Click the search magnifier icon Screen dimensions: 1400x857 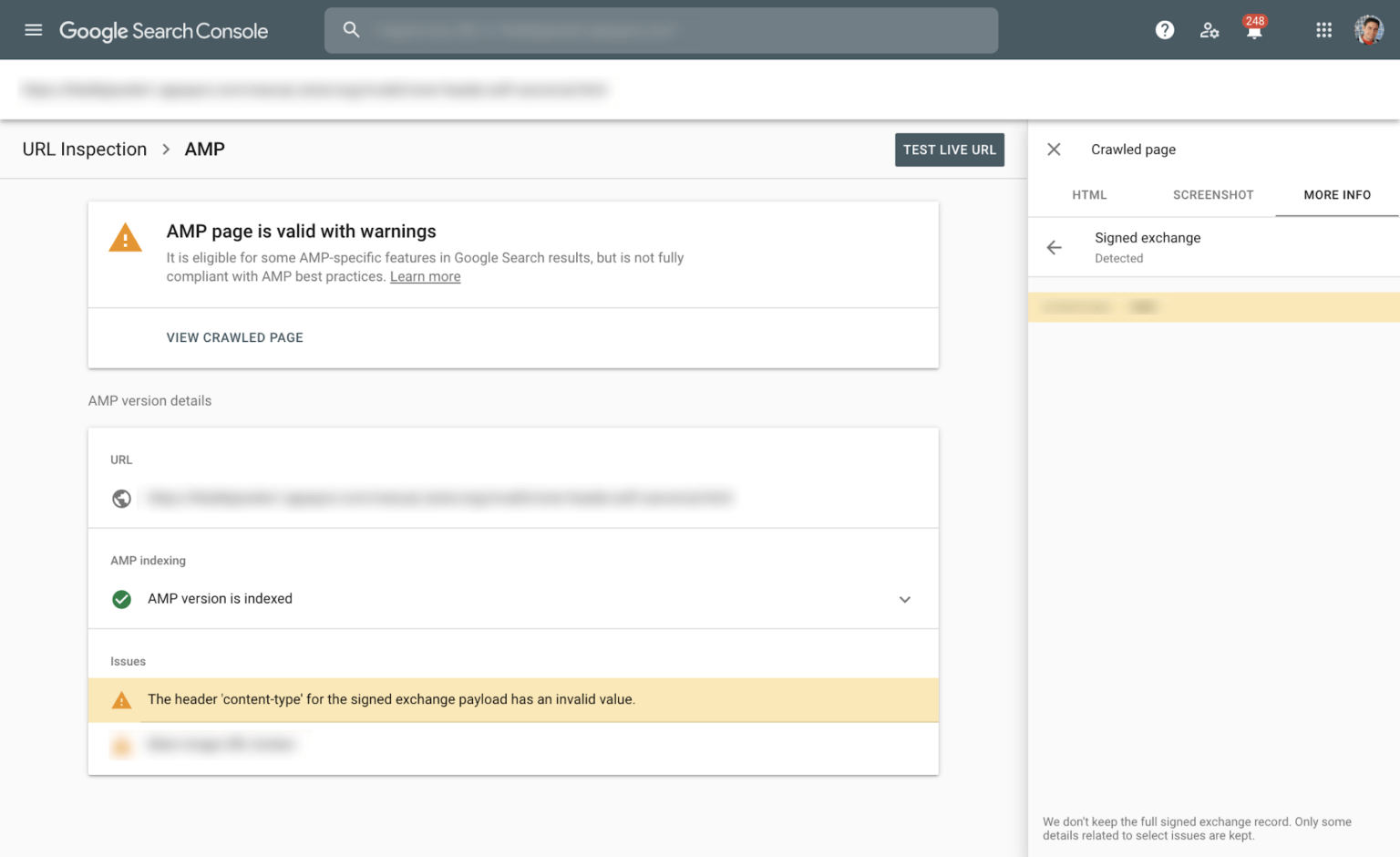coord(351,30)
